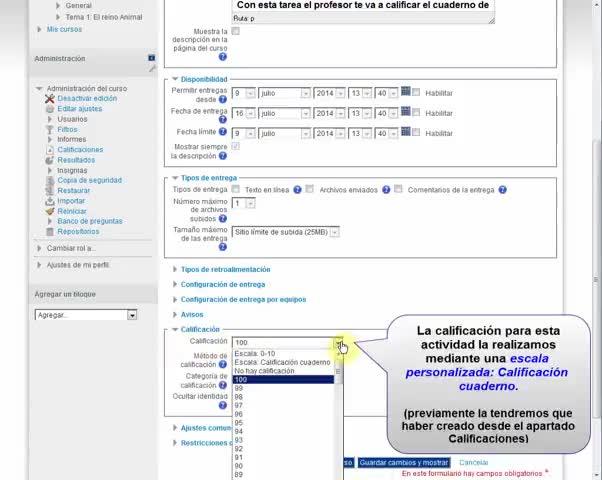Open the Agregar un bloque dropdown
The width and height of the screenshot is (602, 480).
pos(86,315)
